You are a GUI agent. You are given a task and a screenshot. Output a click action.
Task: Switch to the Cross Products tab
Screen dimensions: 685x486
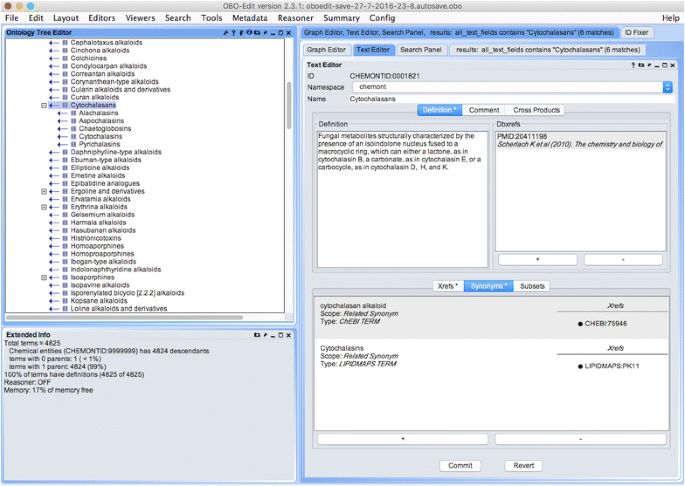[536, 110]
